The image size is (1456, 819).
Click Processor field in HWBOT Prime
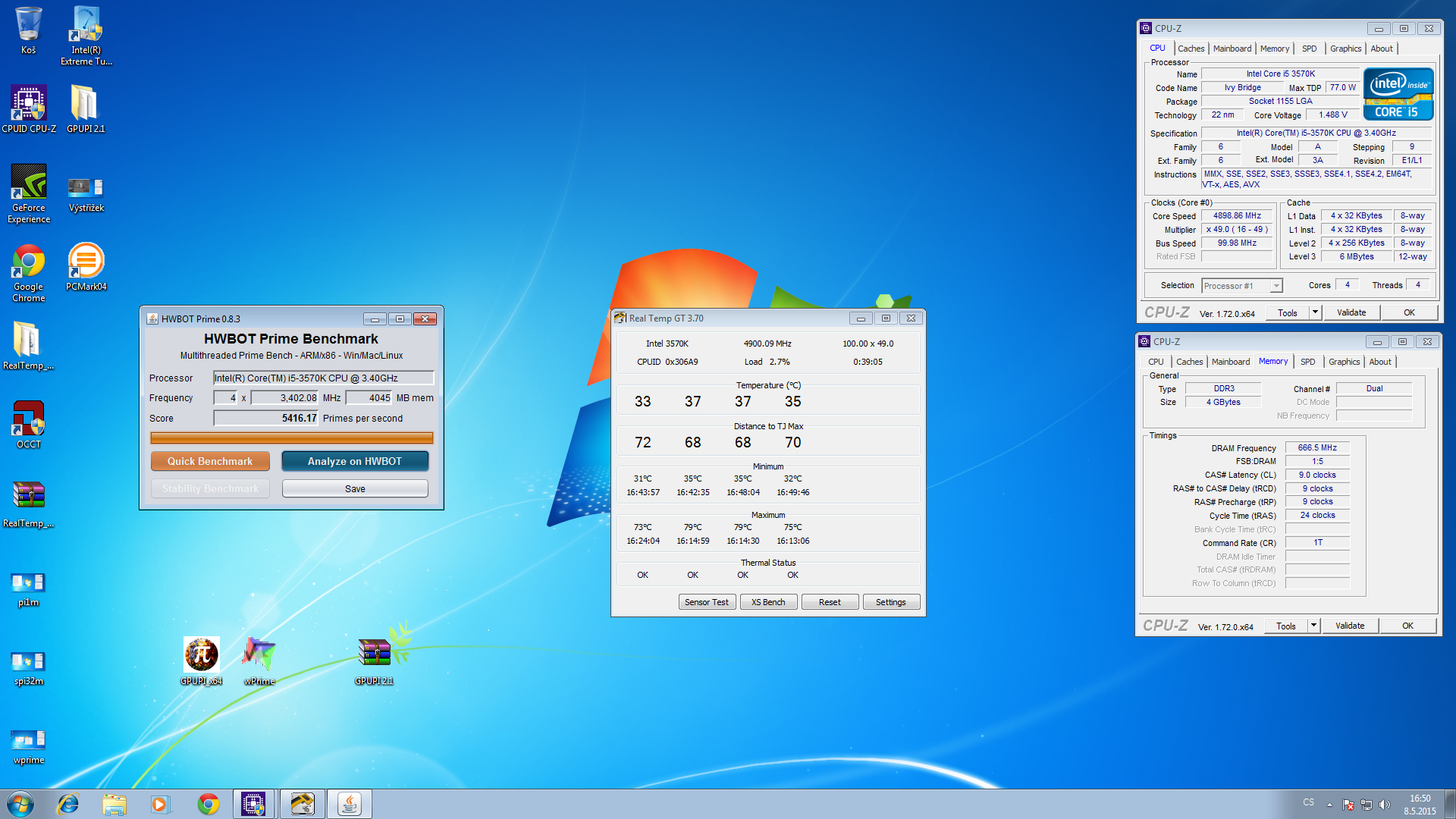click(x=324, y=378)
